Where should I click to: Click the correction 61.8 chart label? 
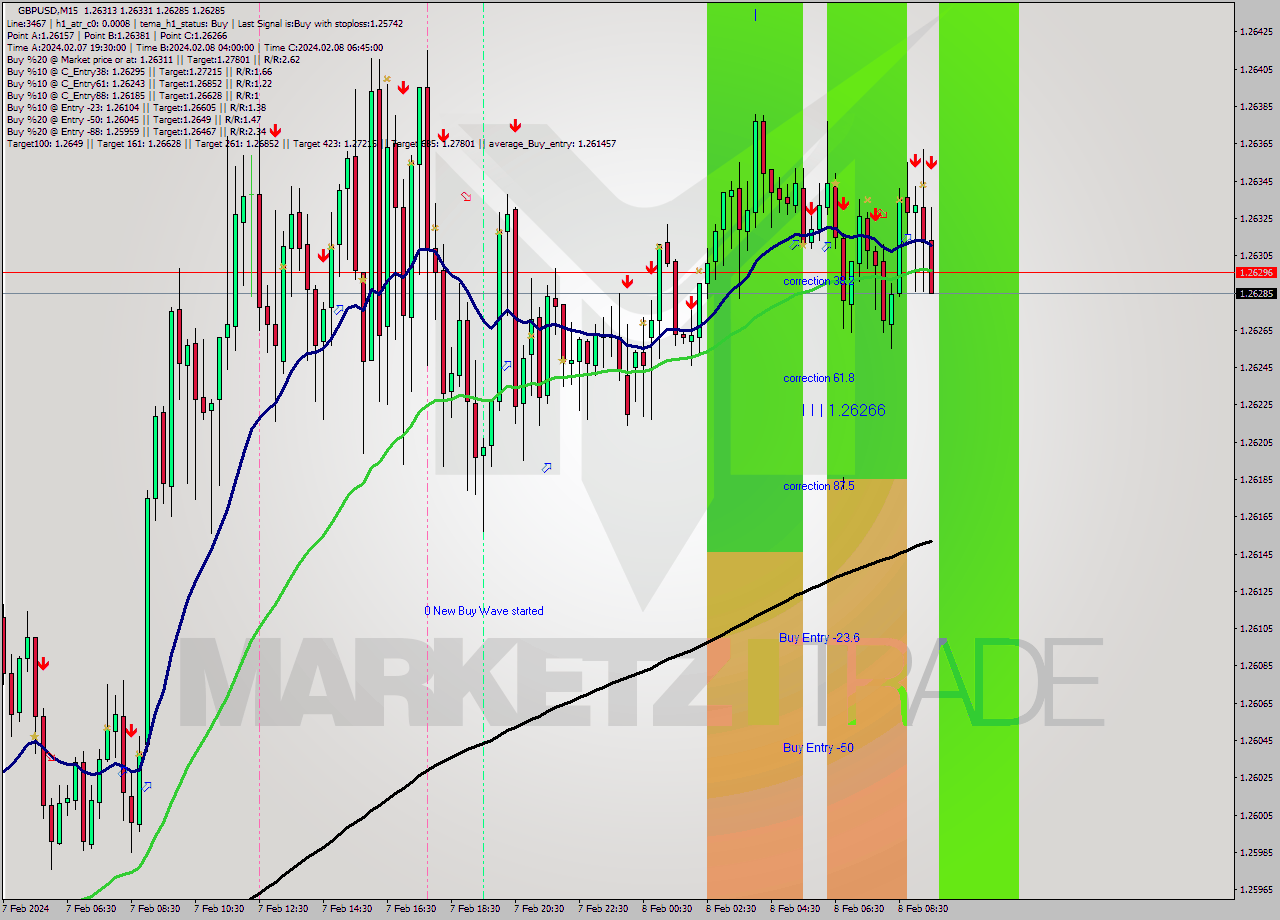click(x=818, y=378)
